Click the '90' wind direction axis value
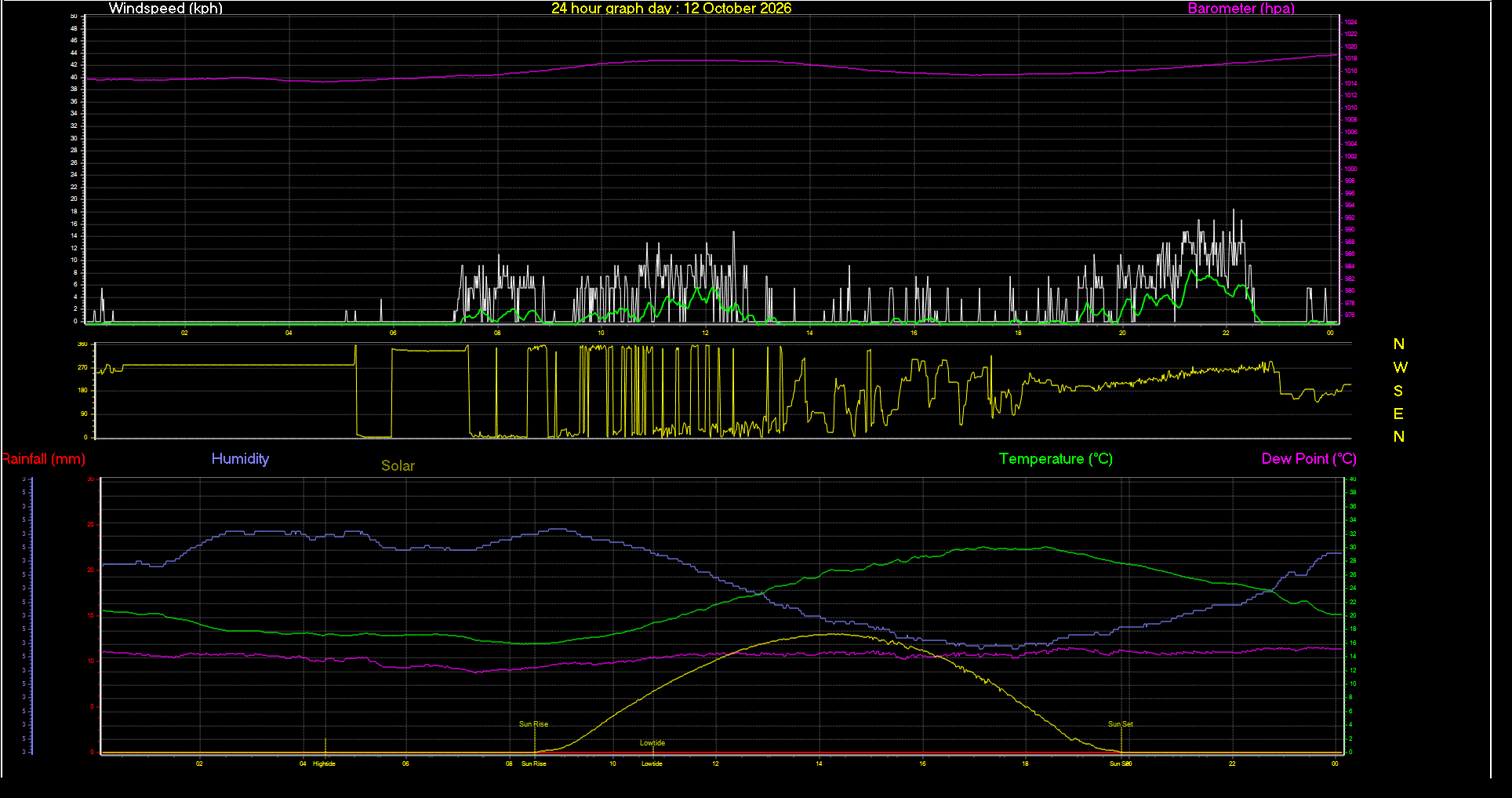Screen dimensions: 1512x798 tap(84, 414)
